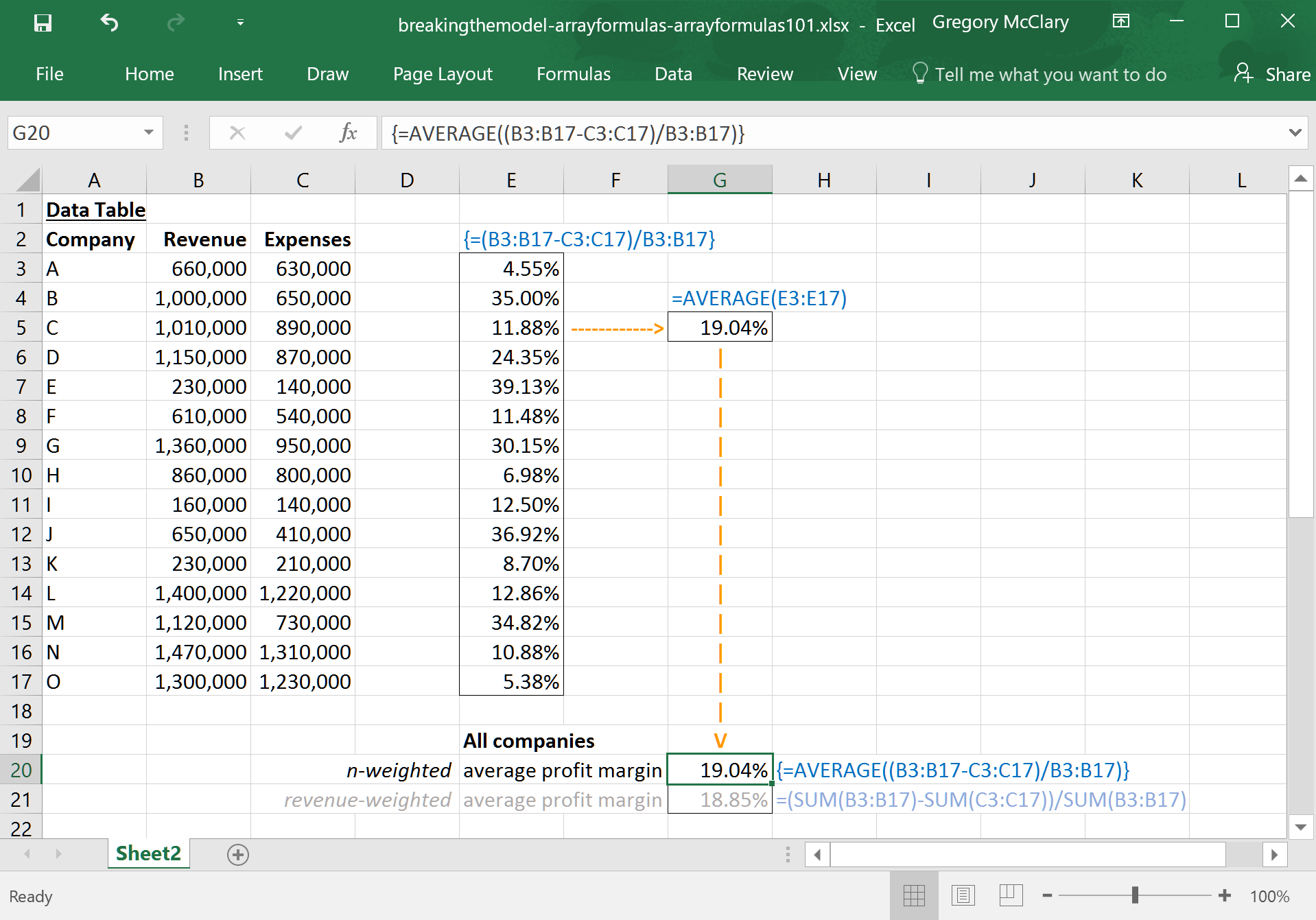
Task: Cancel the formula entry with the X icon
Action: 237,132
